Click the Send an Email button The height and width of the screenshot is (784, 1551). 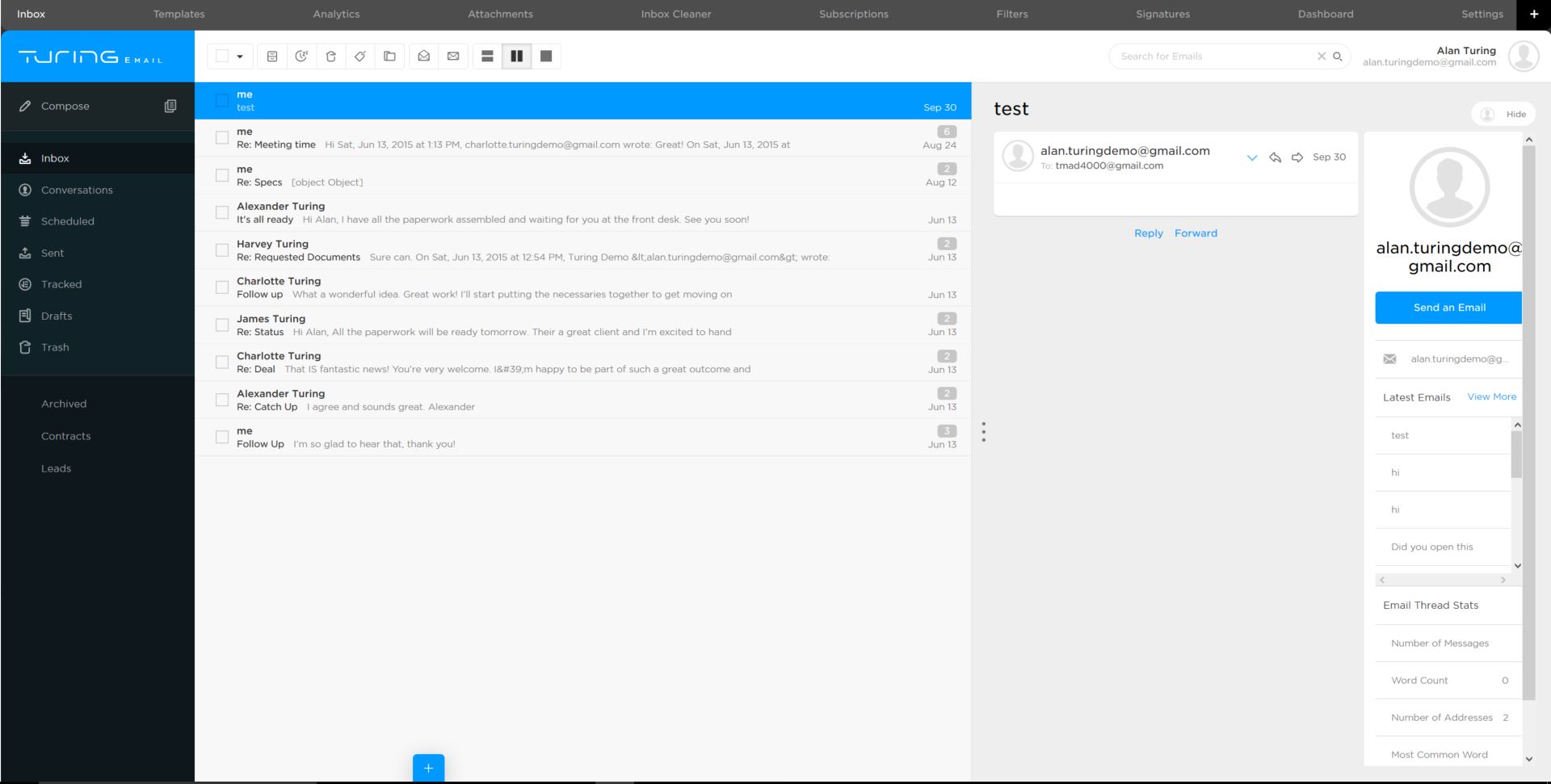coord(1449,308)
